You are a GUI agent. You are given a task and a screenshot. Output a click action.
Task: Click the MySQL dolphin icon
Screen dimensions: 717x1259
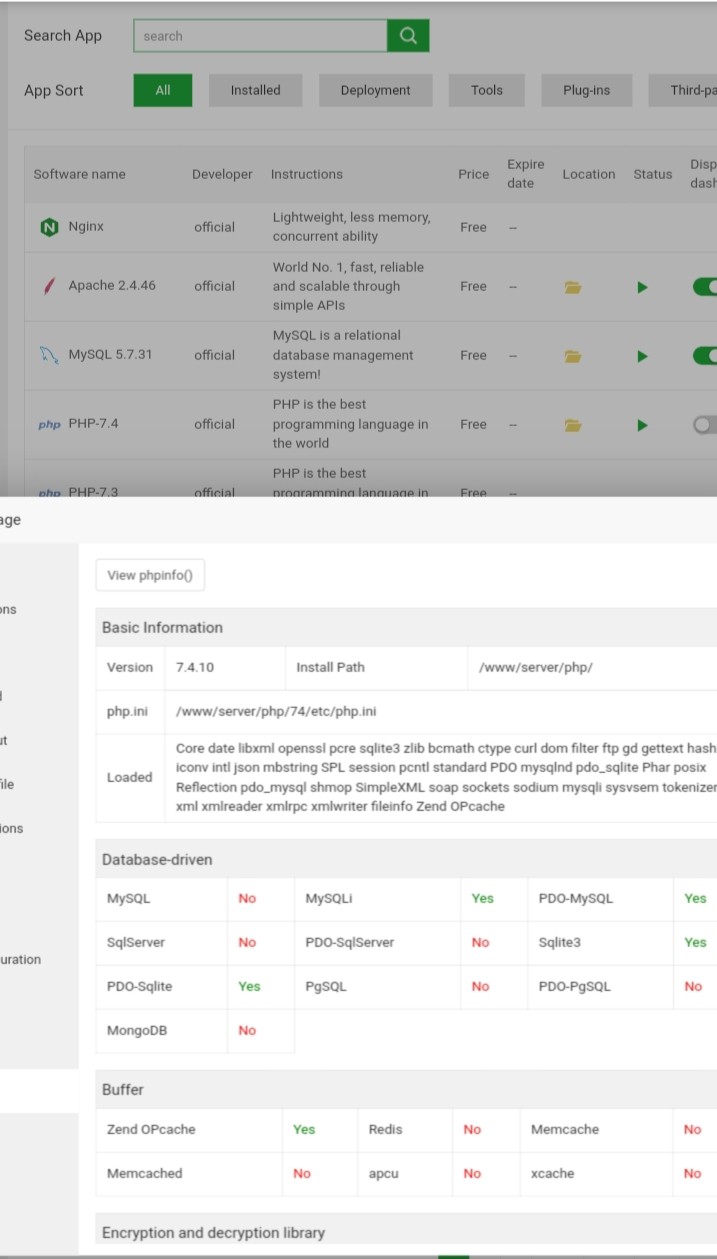(49, 355)
